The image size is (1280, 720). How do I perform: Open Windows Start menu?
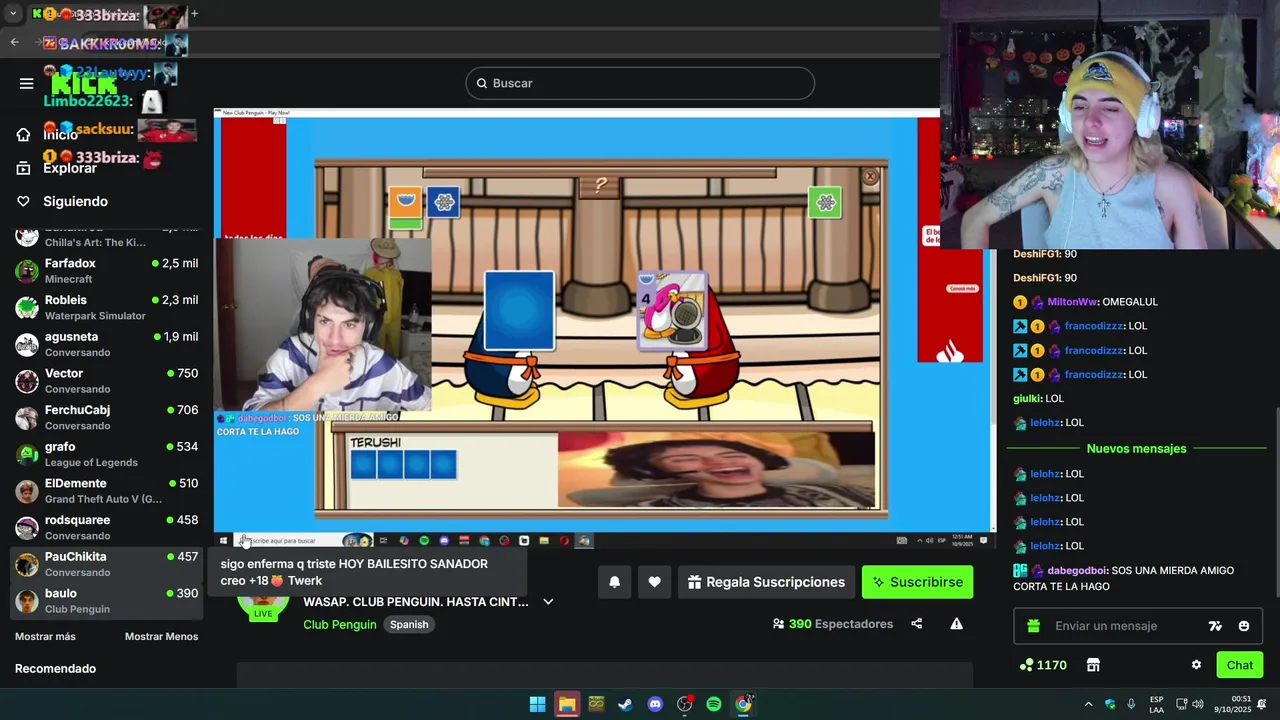537,704
